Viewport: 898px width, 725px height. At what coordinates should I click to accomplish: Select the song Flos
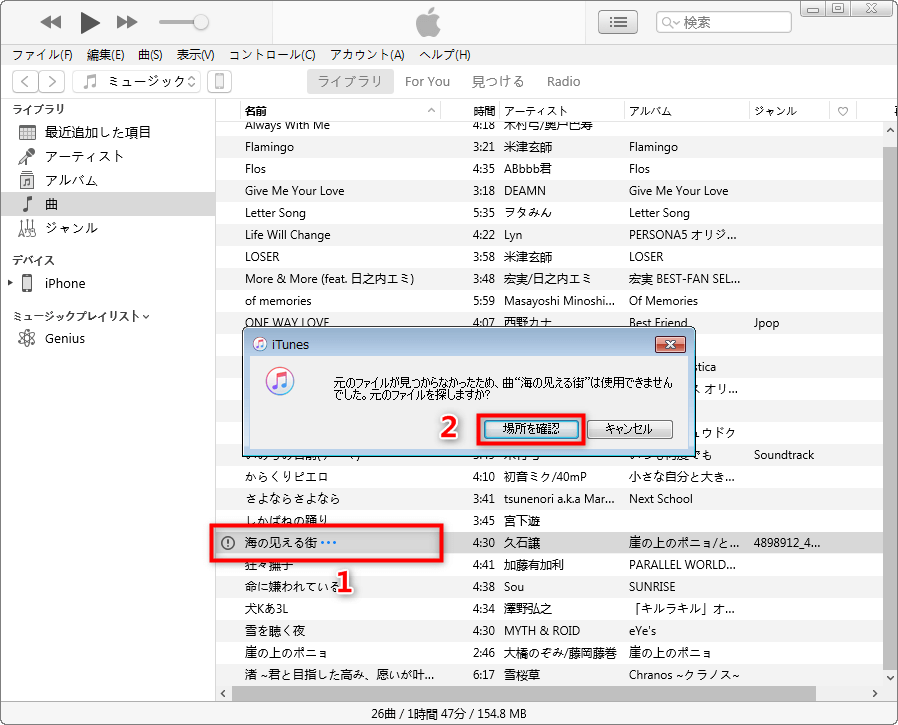click(255, 169)
